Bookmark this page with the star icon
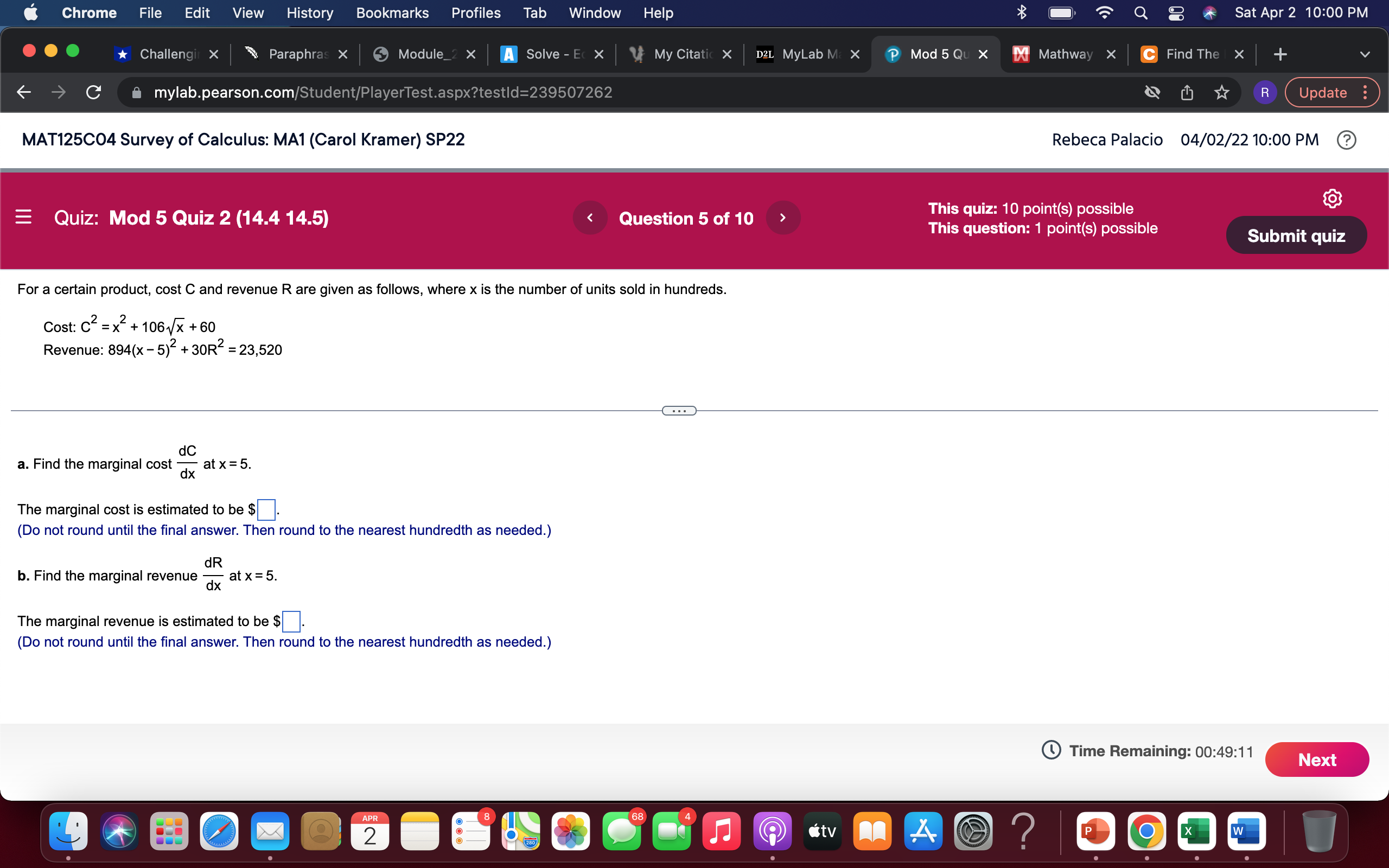The image size is (1389, 868). coord(1221,92)
